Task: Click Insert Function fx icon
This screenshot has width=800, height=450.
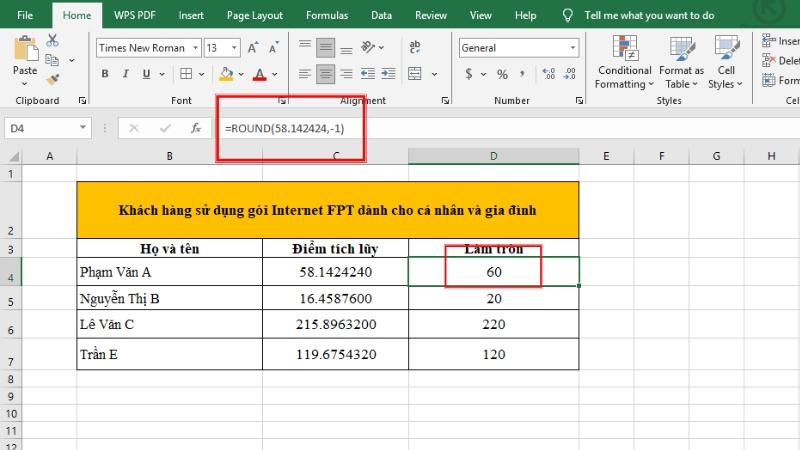Action: point(196,128)
